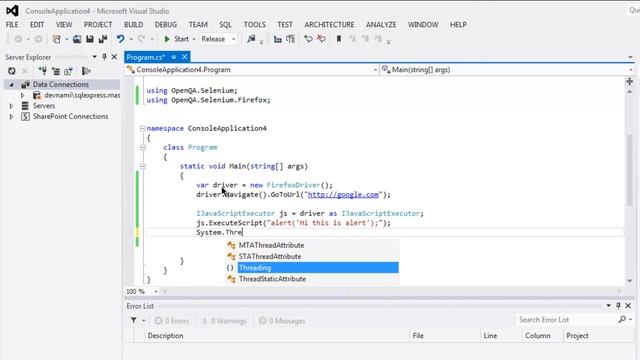Toggle the 0 Warnings filter

click(224, 321)
